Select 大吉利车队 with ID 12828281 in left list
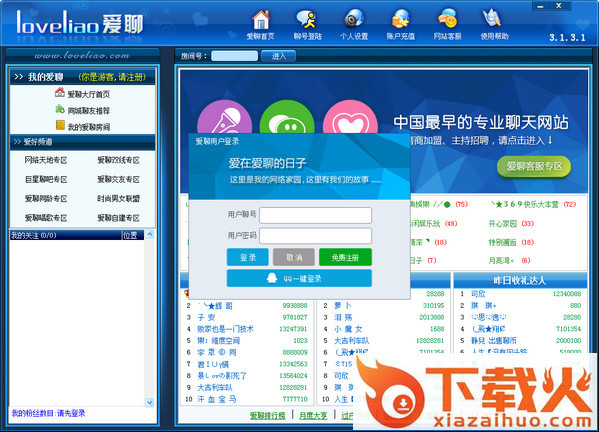Image resolution: width=599 pixels, height=432 pixels. [215, 387]
